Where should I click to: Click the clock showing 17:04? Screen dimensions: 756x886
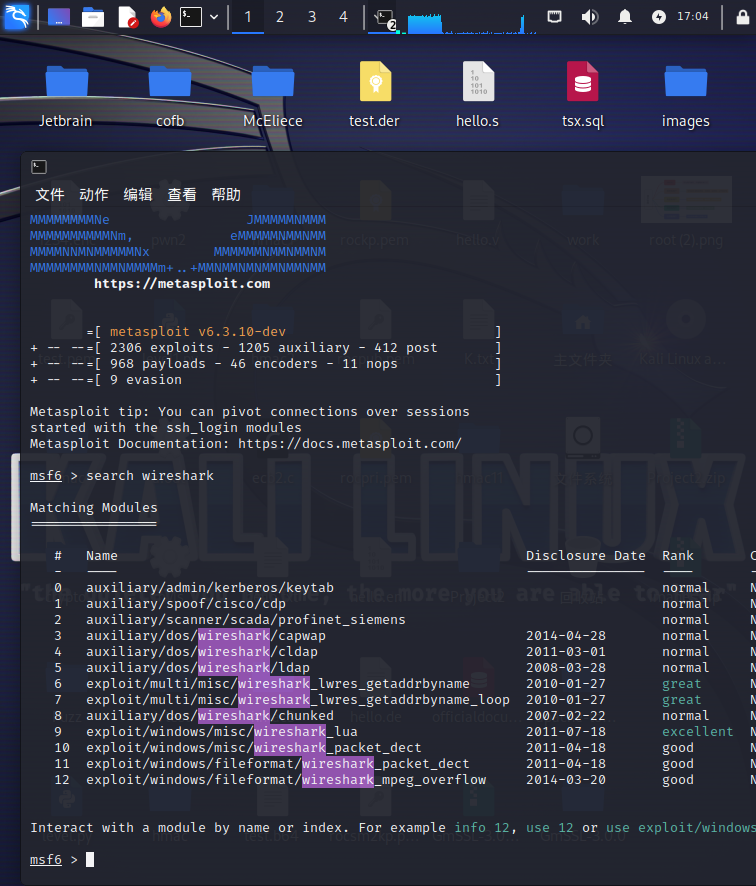(693, 16)
